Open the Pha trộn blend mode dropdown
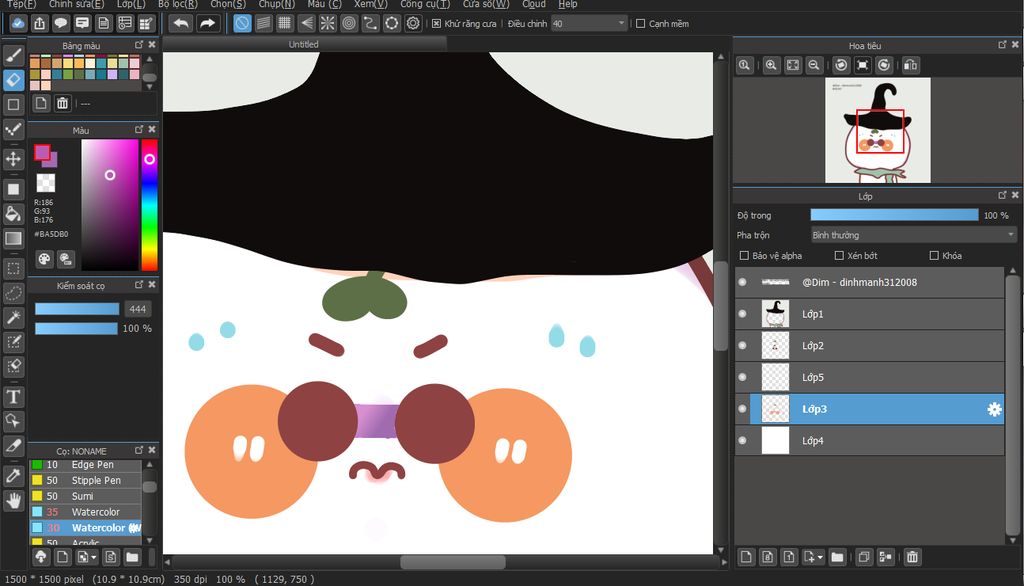The width and height of the screenshot is (1024, 586). 914,235
